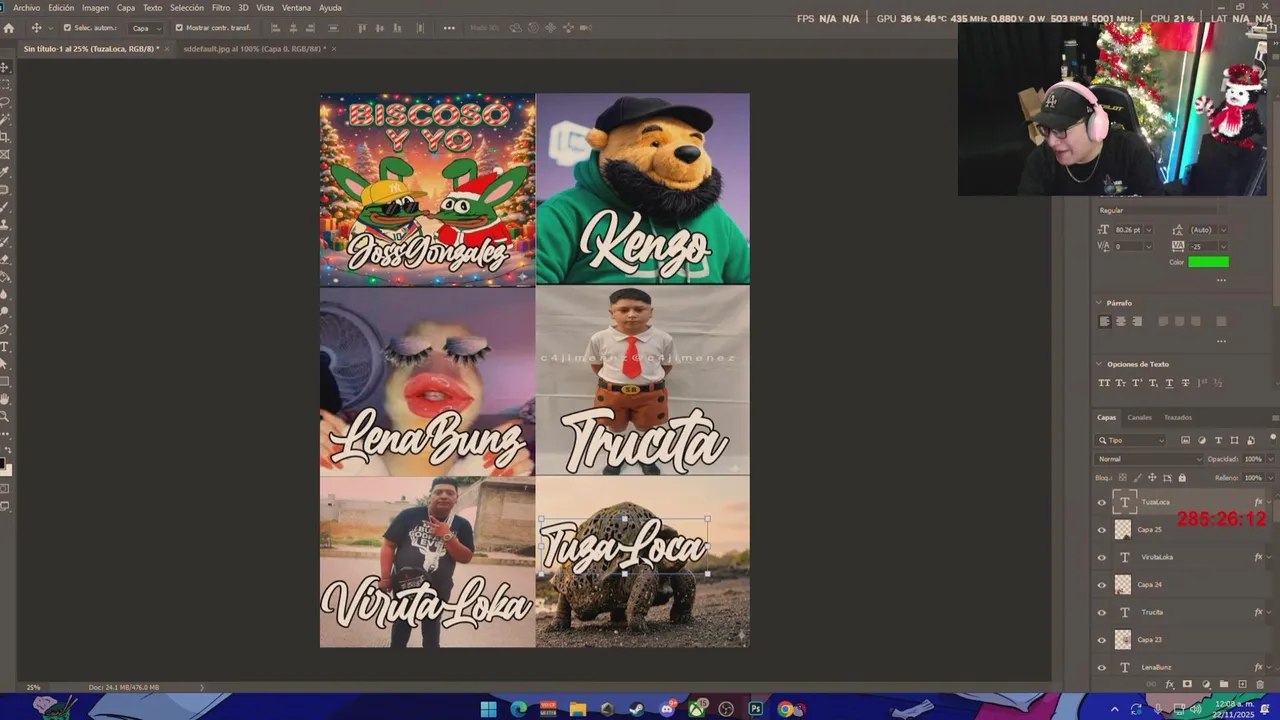Collapse the Párrafo section
1280x720 pixels.
pos(1099,303)
